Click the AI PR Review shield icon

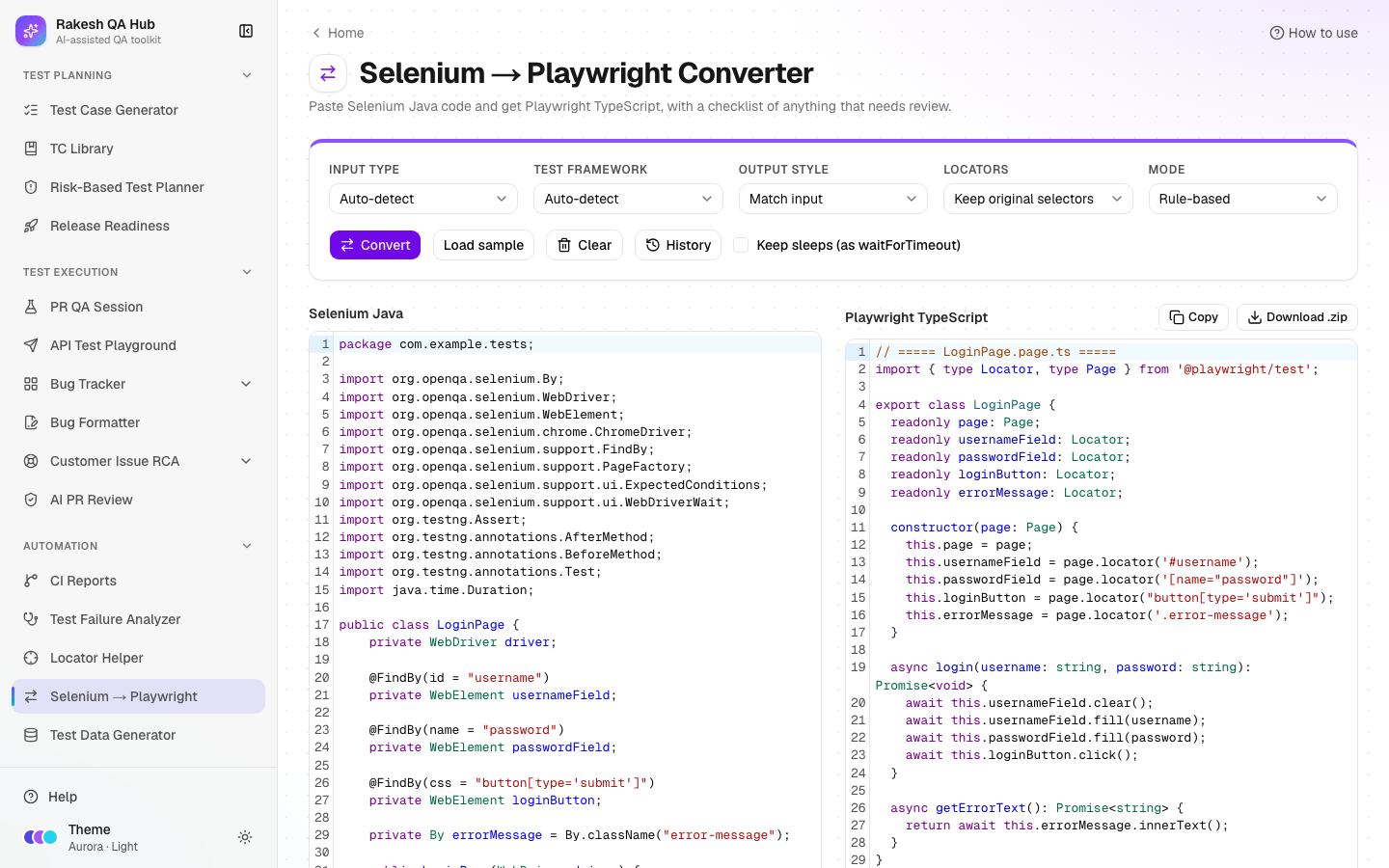(31, 500)
